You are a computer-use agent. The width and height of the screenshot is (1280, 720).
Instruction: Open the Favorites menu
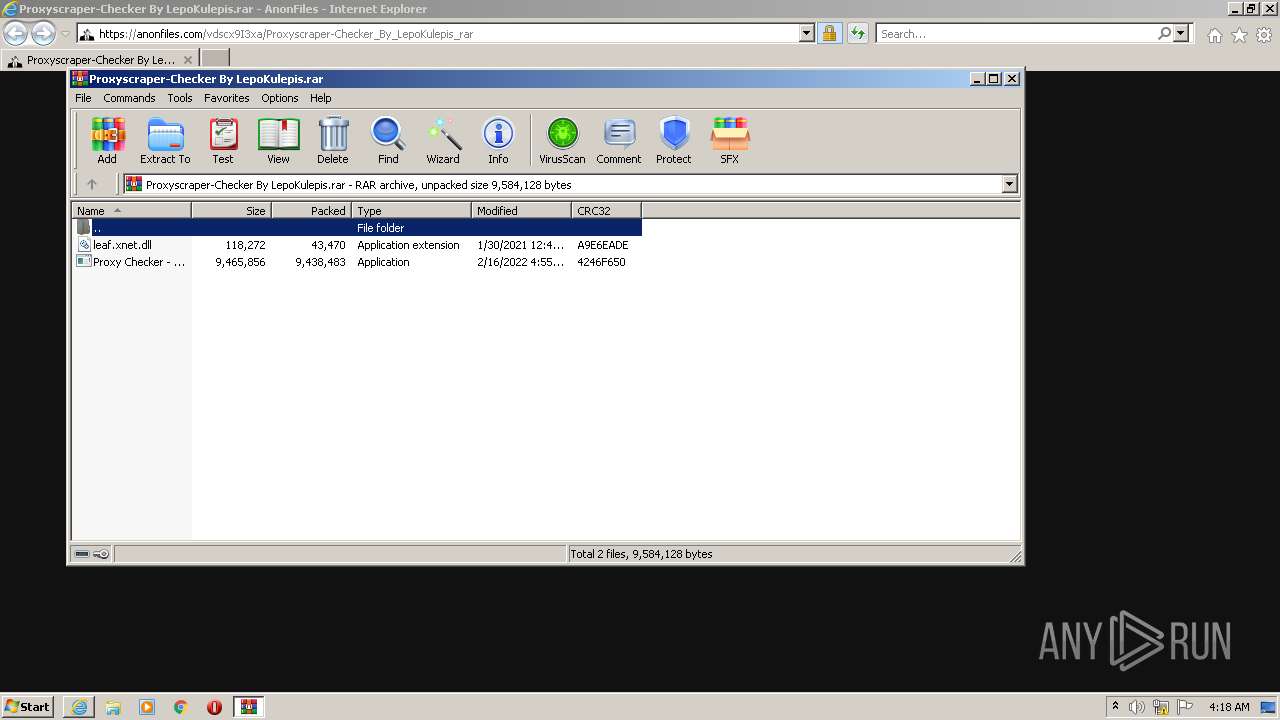click(x=227, y=98)
